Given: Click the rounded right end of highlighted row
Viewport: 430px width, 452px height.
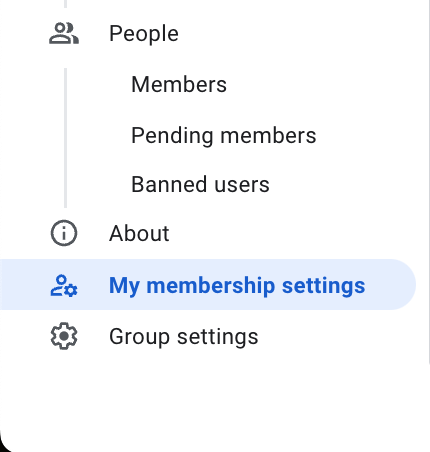Looking at the screenshot, I should (x=402, y=284).
